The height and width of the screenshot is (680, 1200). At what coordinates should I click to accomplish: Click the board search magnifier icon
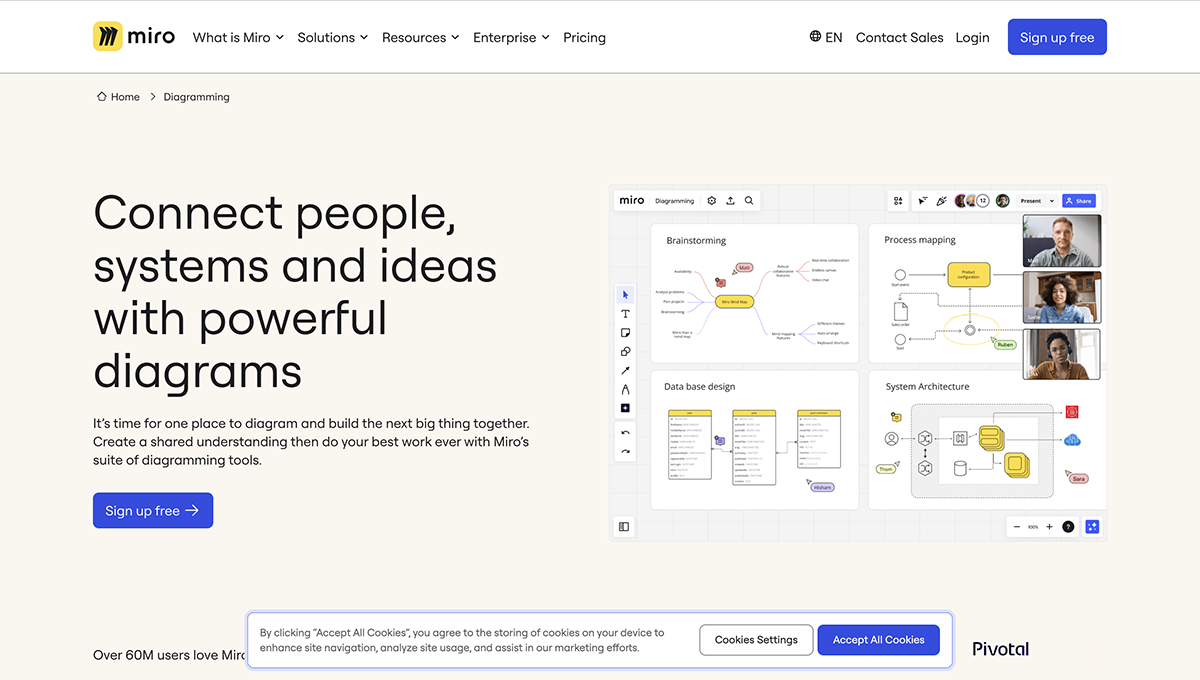[x=749, y=201]
